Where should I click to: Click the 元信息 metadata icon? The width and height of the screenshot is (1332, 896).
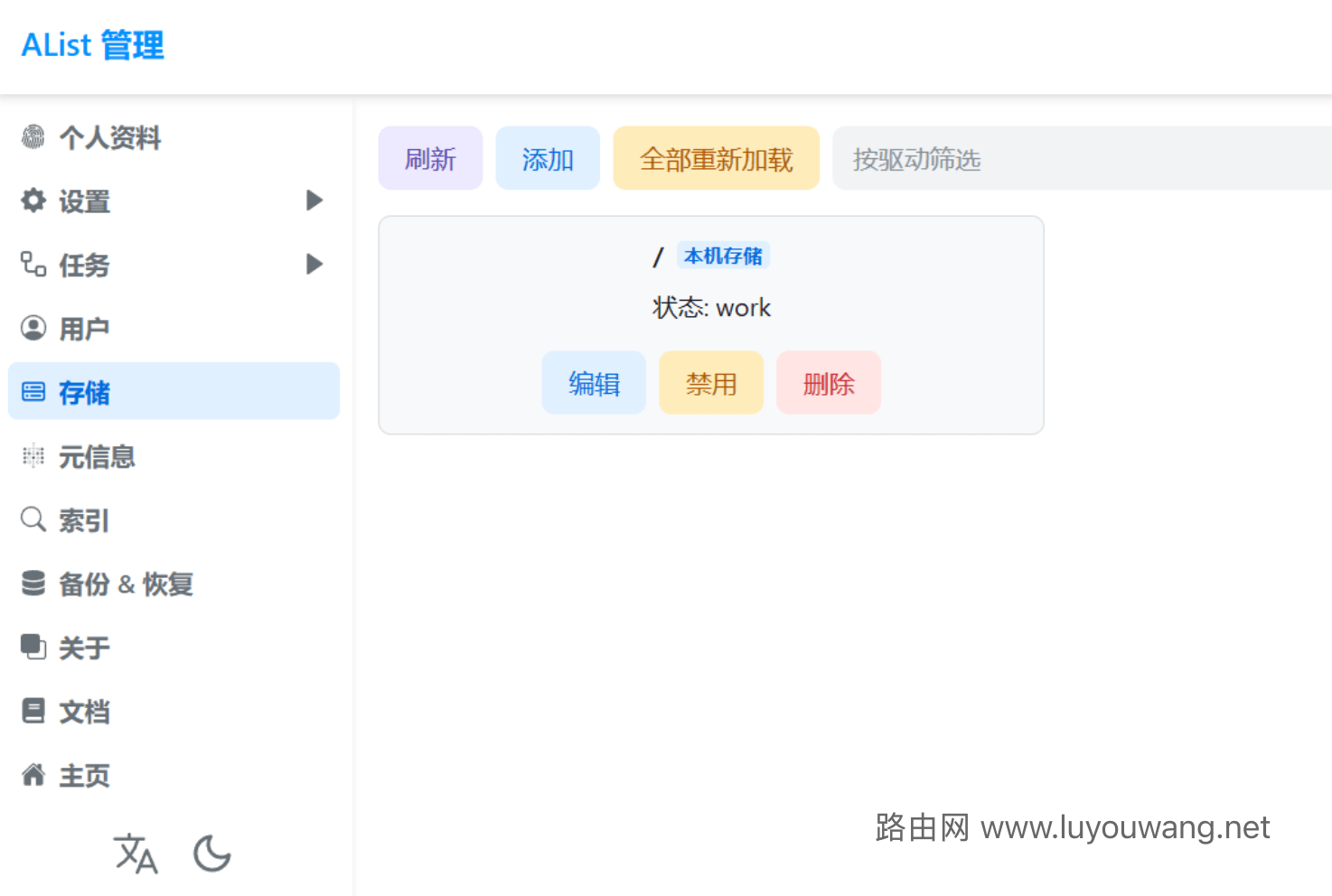click(33, 456)
